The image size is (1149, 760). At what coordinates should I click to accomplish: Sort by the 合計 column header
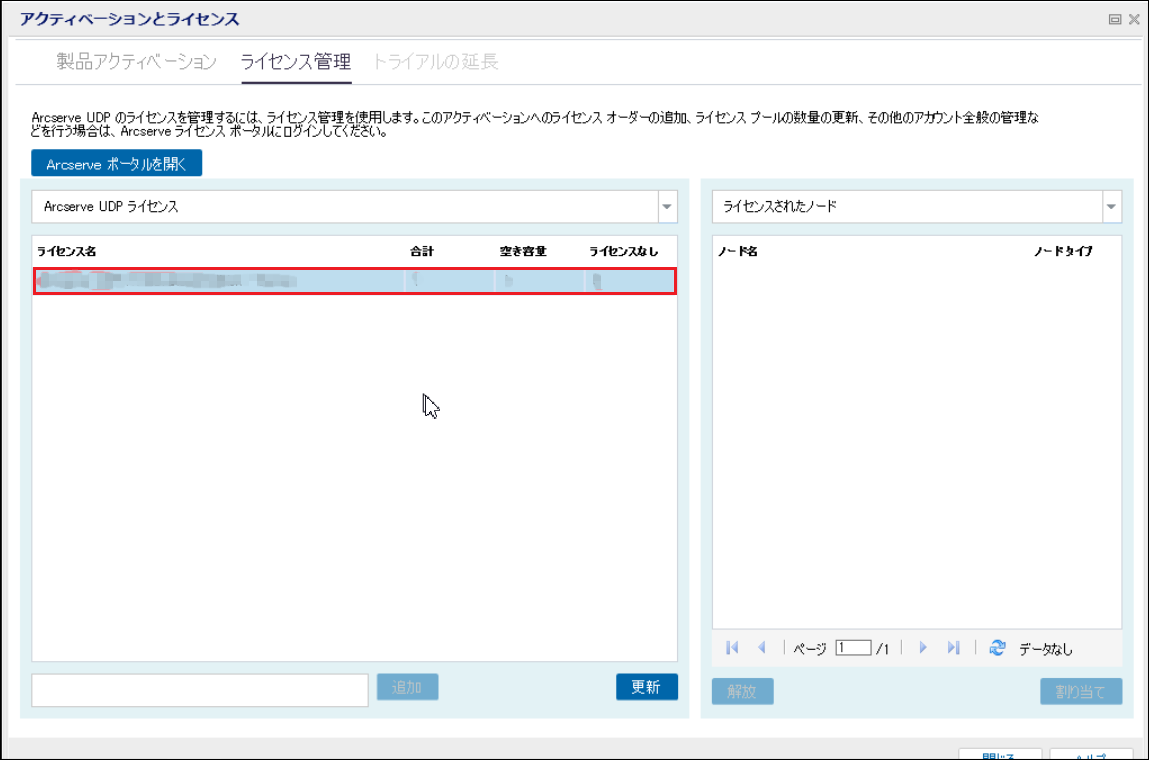click(422, 251)
